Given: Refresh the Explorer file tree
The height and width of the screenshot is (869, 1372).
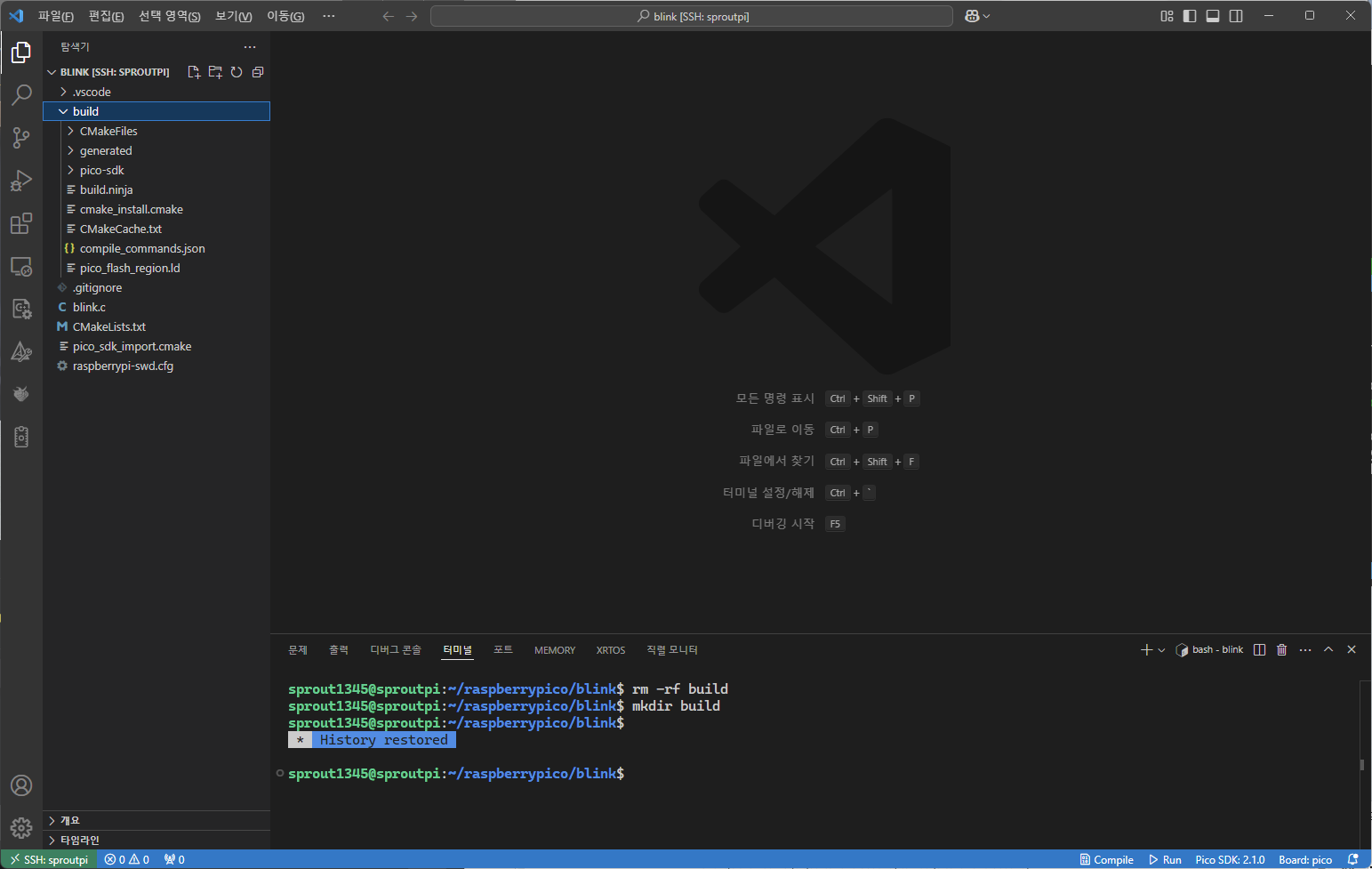Looking at the screenshot, I should coord(237,72).
